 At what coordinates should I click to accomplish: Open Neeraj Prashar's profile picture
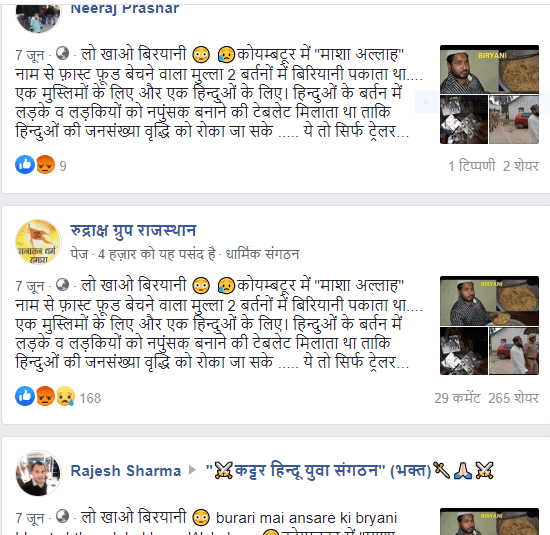coord(38,18)
